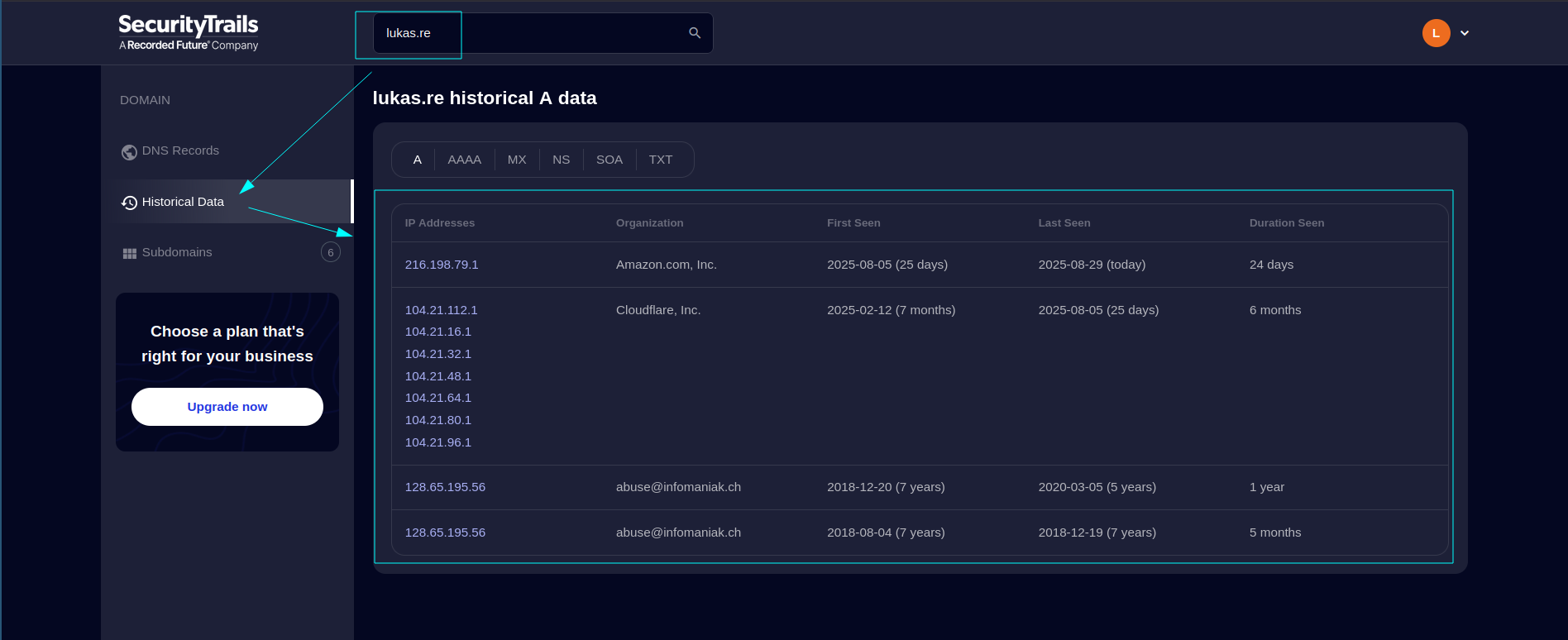Click the Subdomains count badge
Image resolution: width=1568 pixels, height=640 pixels.
click(x=330, y=252)
